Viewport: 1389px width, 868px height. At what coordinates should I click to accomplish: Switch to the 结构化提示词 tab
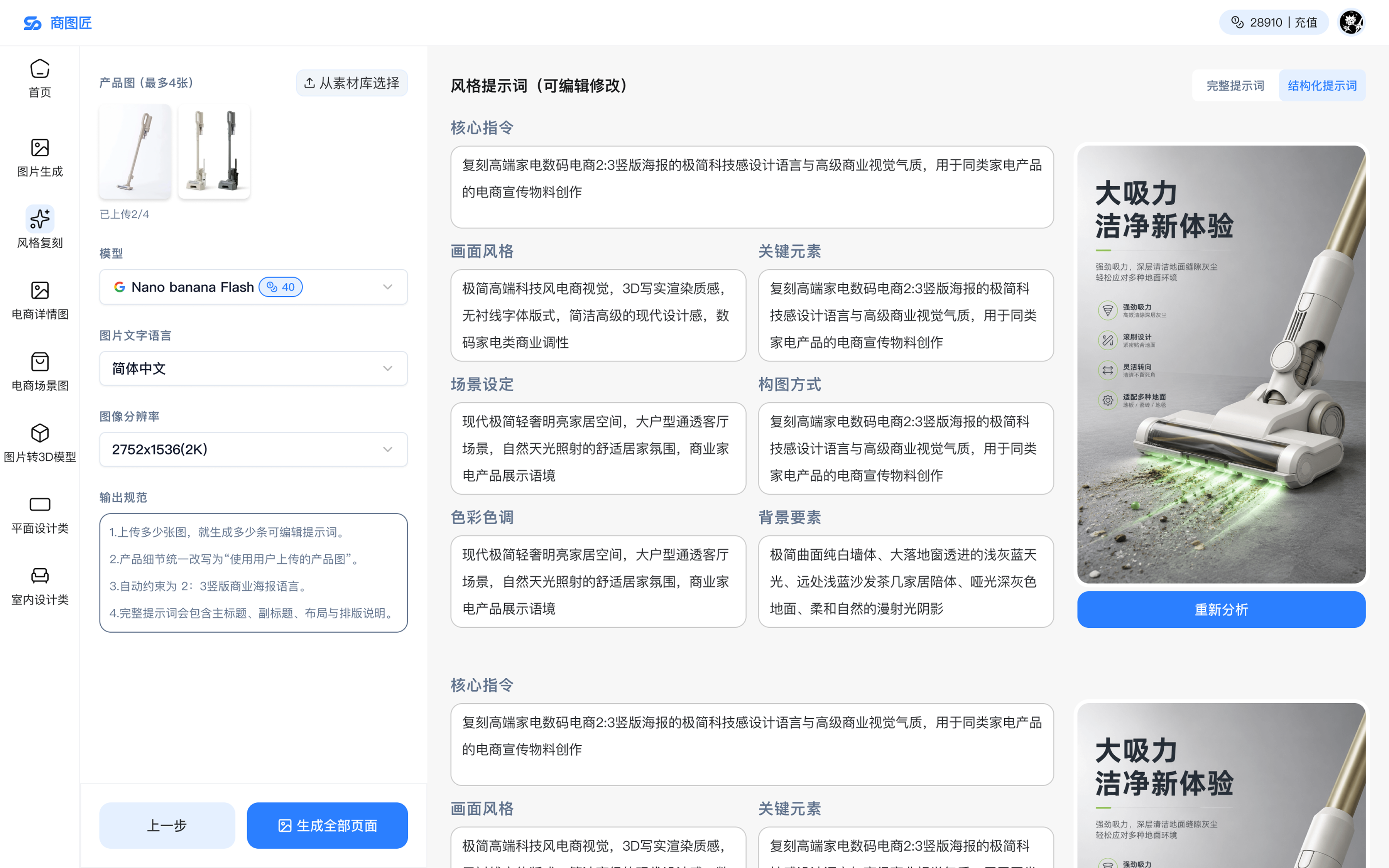[x=1322, y=86]
